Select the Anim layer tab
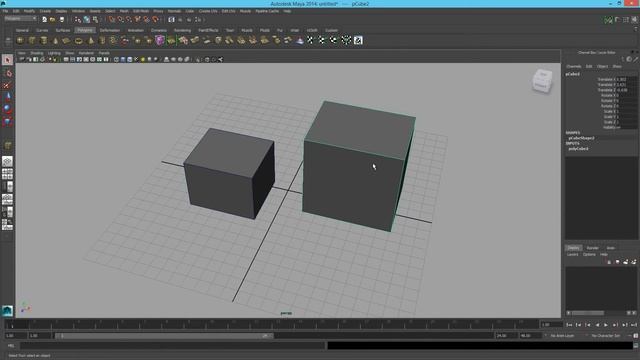640x360 pixels. (x=610, y=248)
